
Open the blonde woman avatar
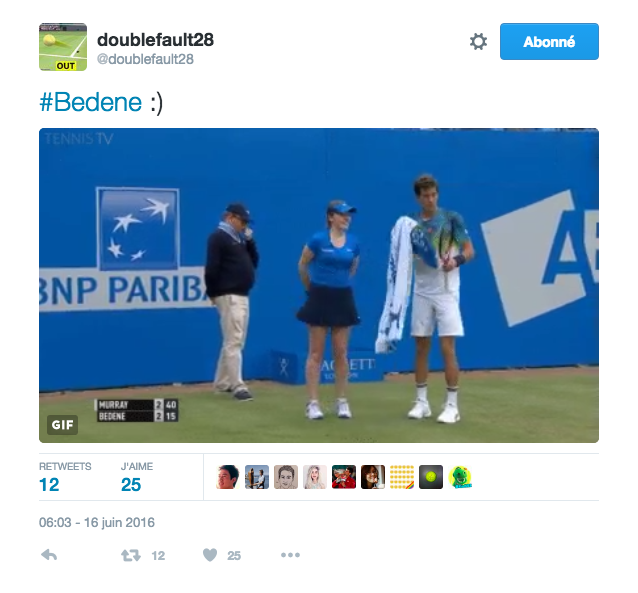(x=315, y=477)
